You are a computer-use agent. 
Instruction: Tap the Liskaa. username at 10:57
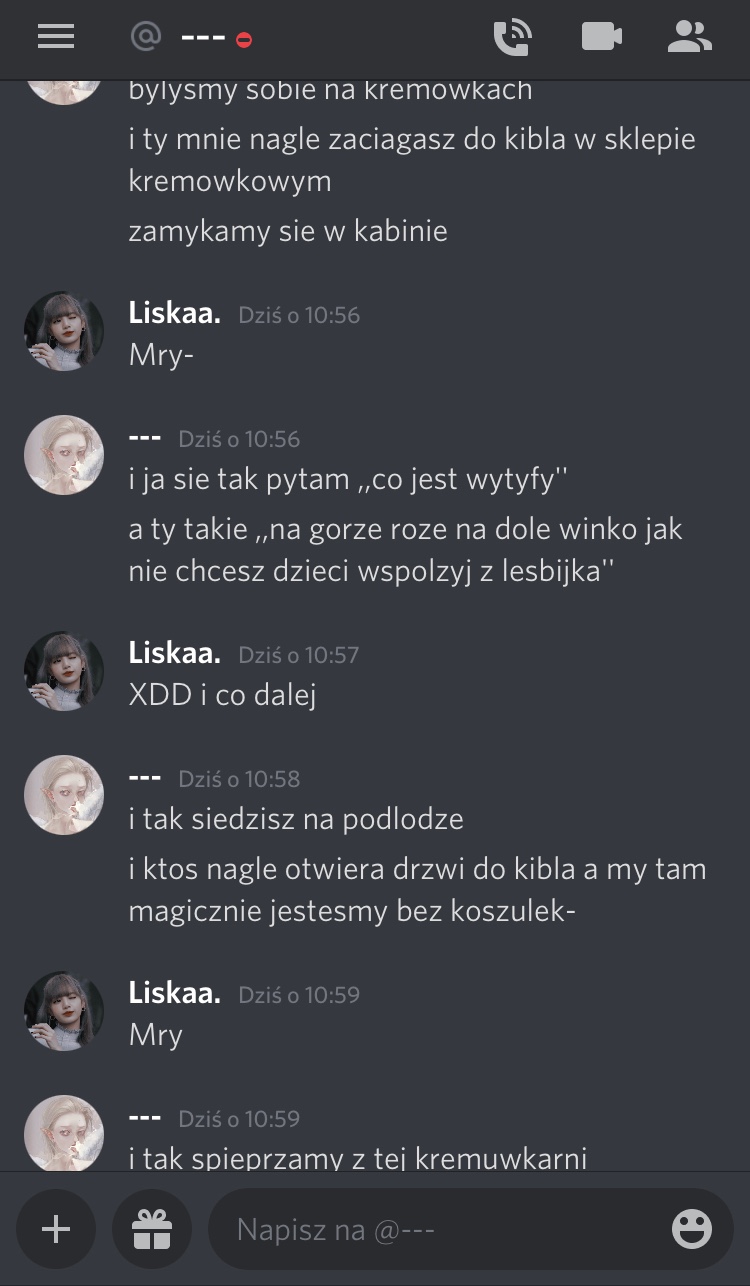175,653
